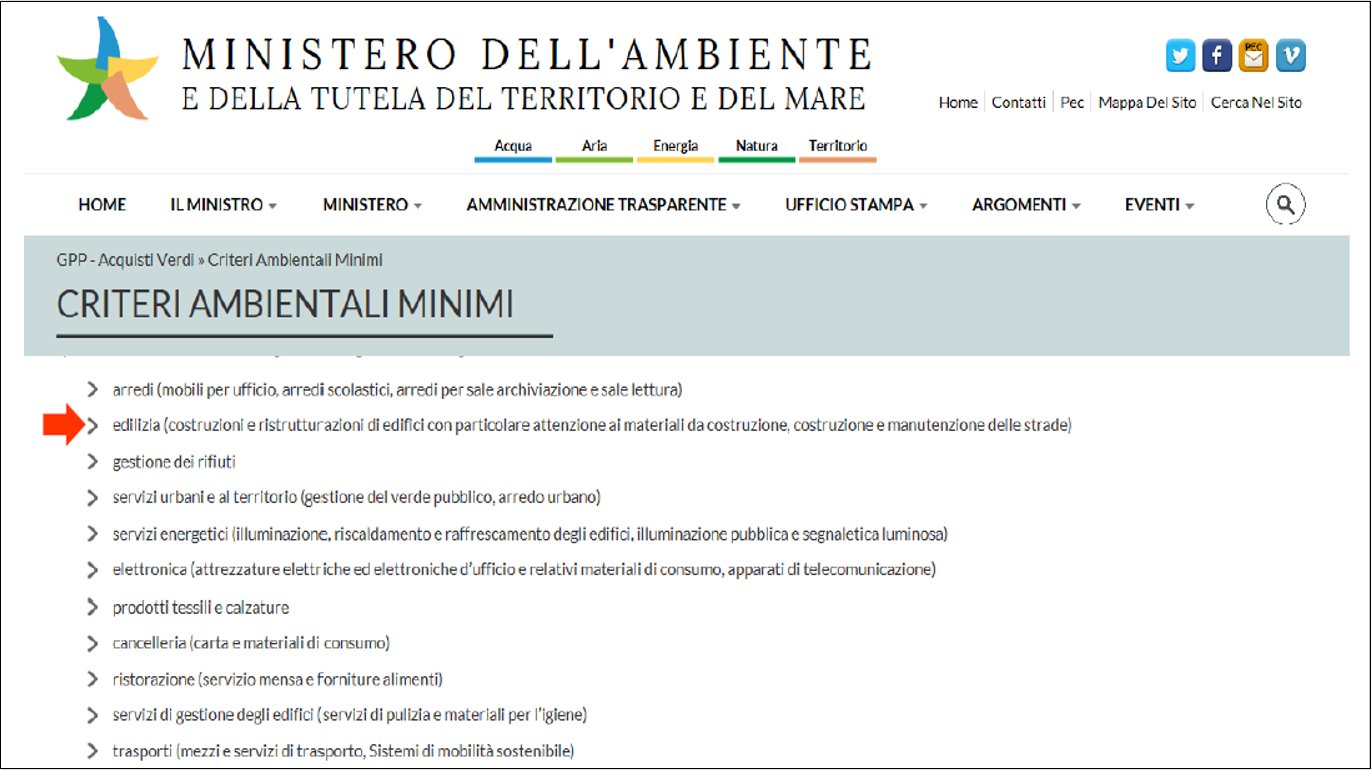Open the Contatti link
This screenshot has height=770, width=1371.
pyautogui.click(x=1019, y=102)
